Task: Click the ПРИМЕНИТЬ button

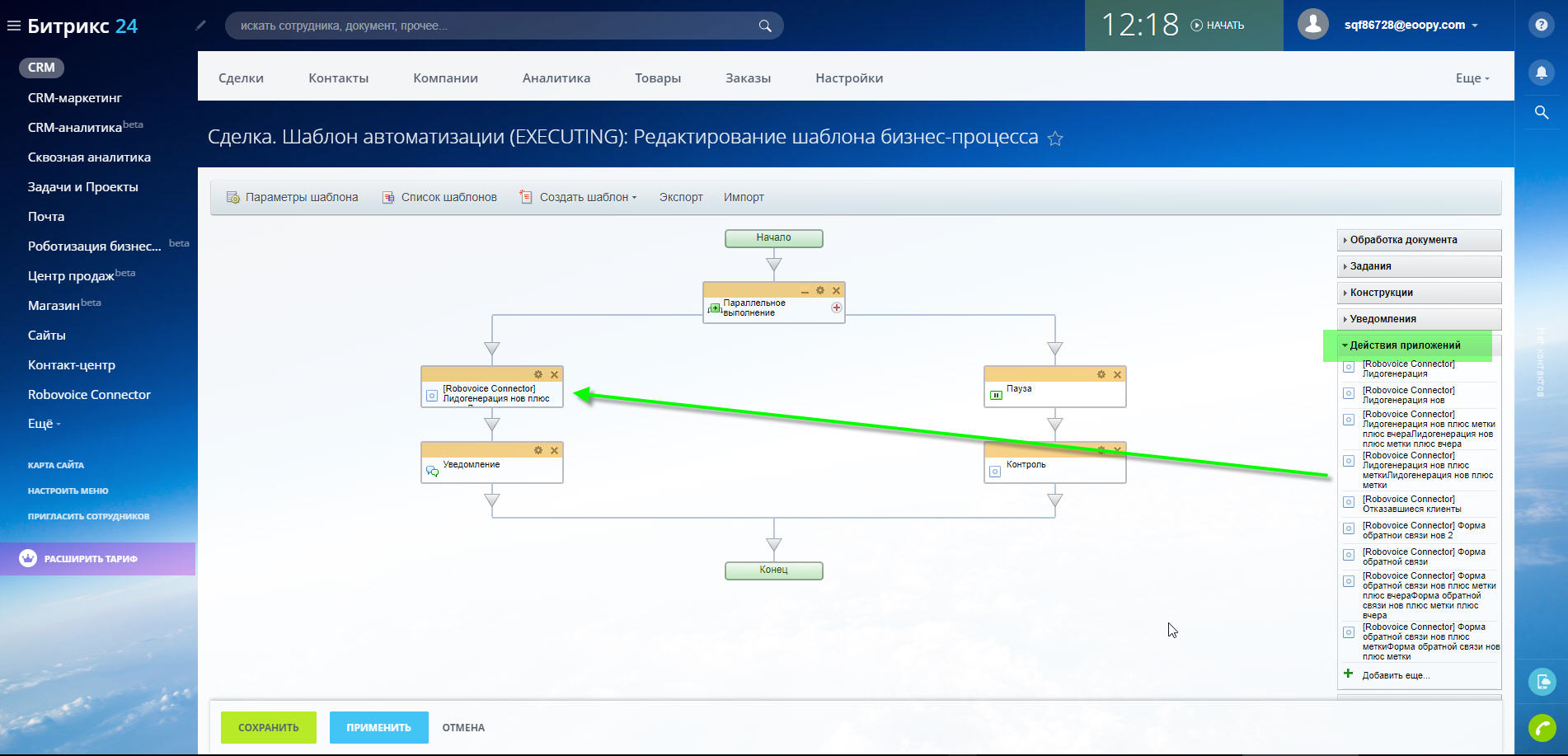Action: click(x=378, y=727)
